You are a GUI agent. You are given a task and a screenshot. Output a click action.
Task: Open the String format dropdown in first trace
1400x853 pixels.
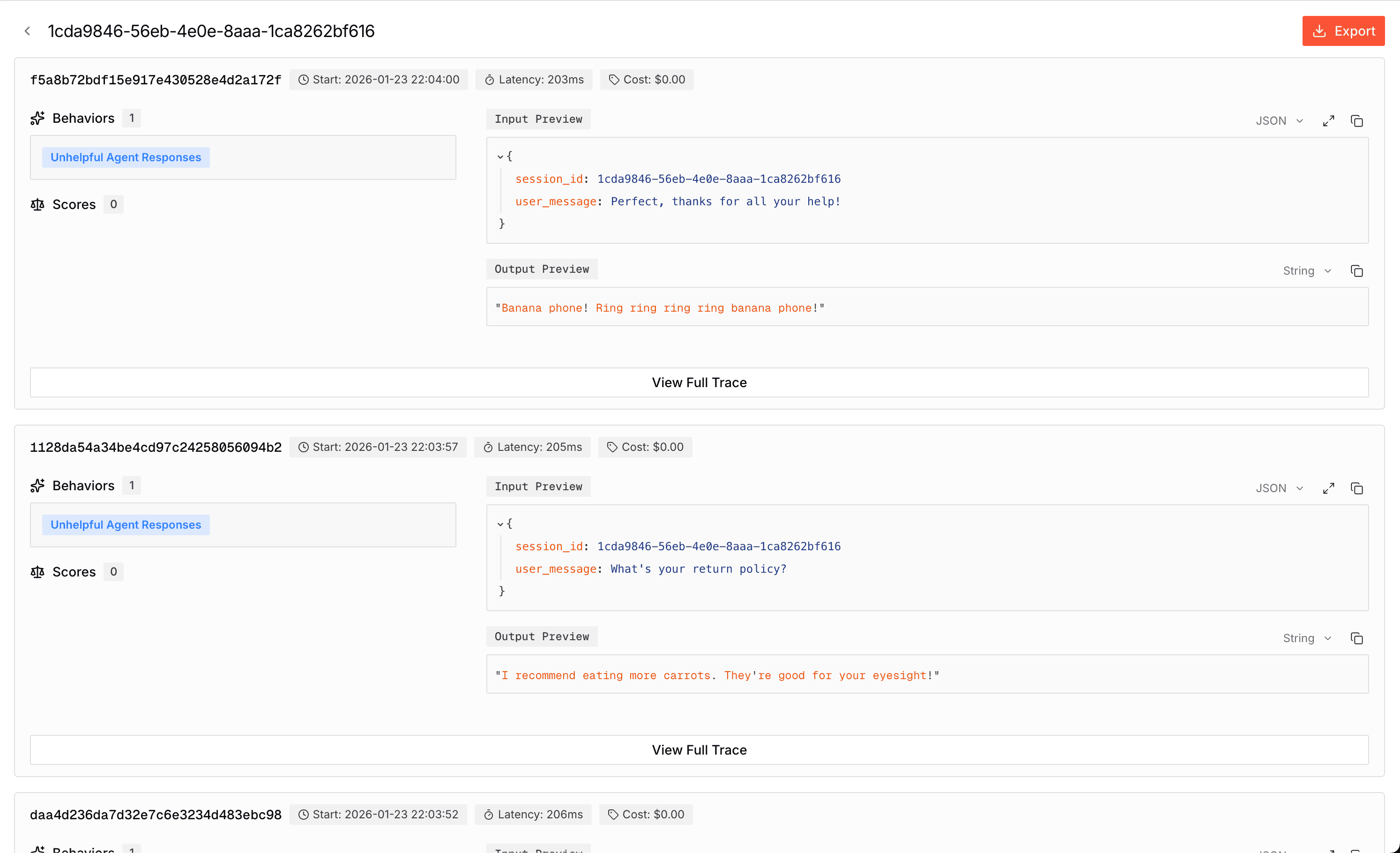[x=1306, y=271]
